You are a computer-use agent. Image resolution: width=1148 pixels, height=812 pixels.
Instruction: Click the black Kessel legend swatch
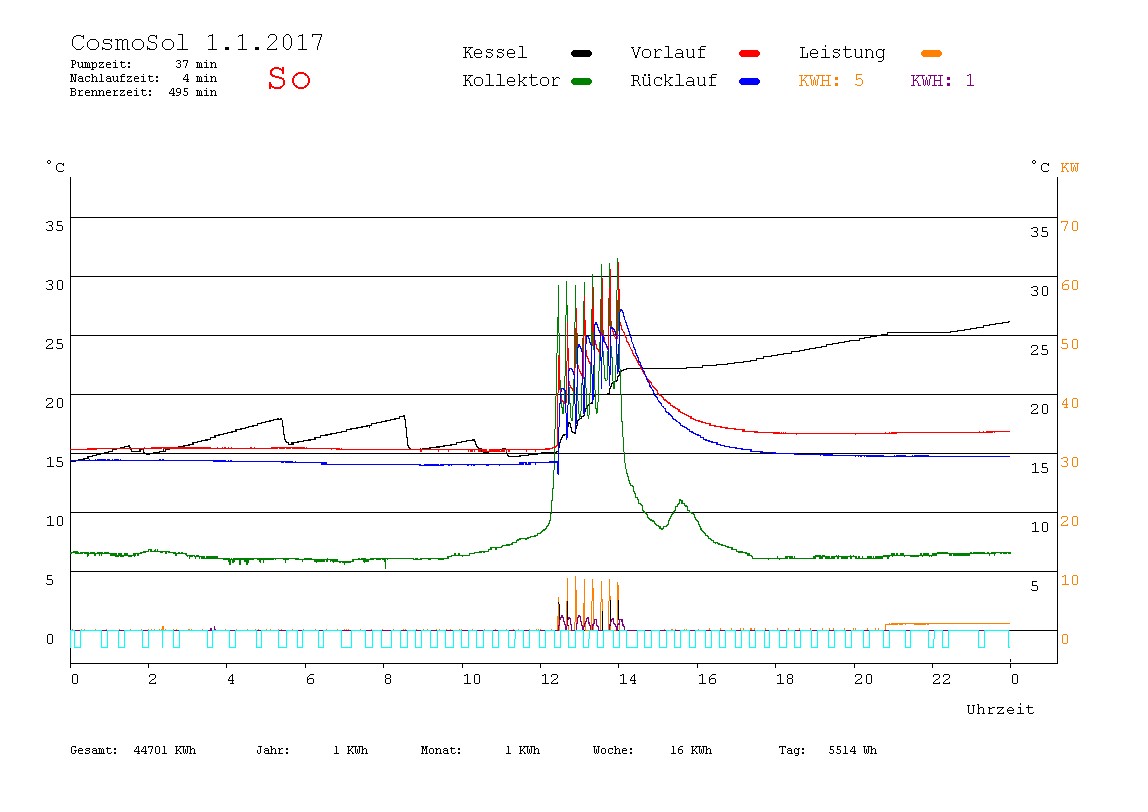pos(581,53)
